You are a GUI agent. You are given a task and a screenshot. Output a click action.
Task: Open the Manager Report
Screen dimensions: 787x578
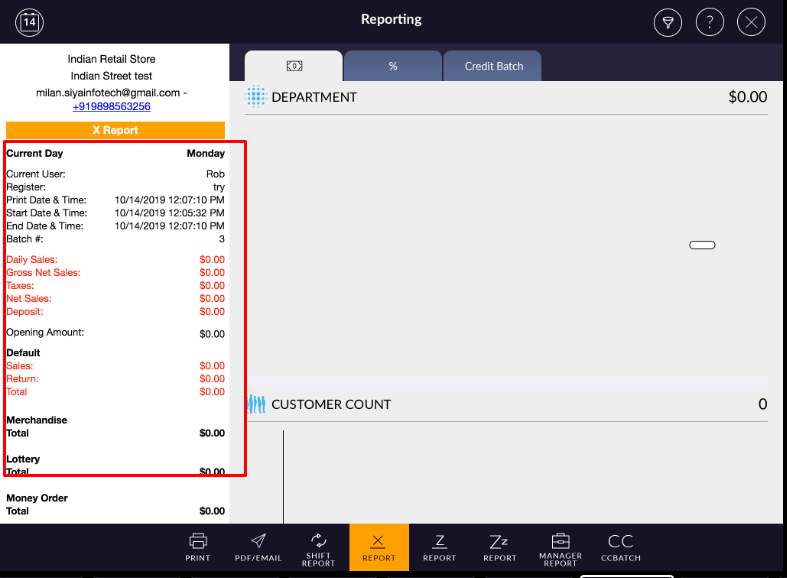(x=560, y=549)
